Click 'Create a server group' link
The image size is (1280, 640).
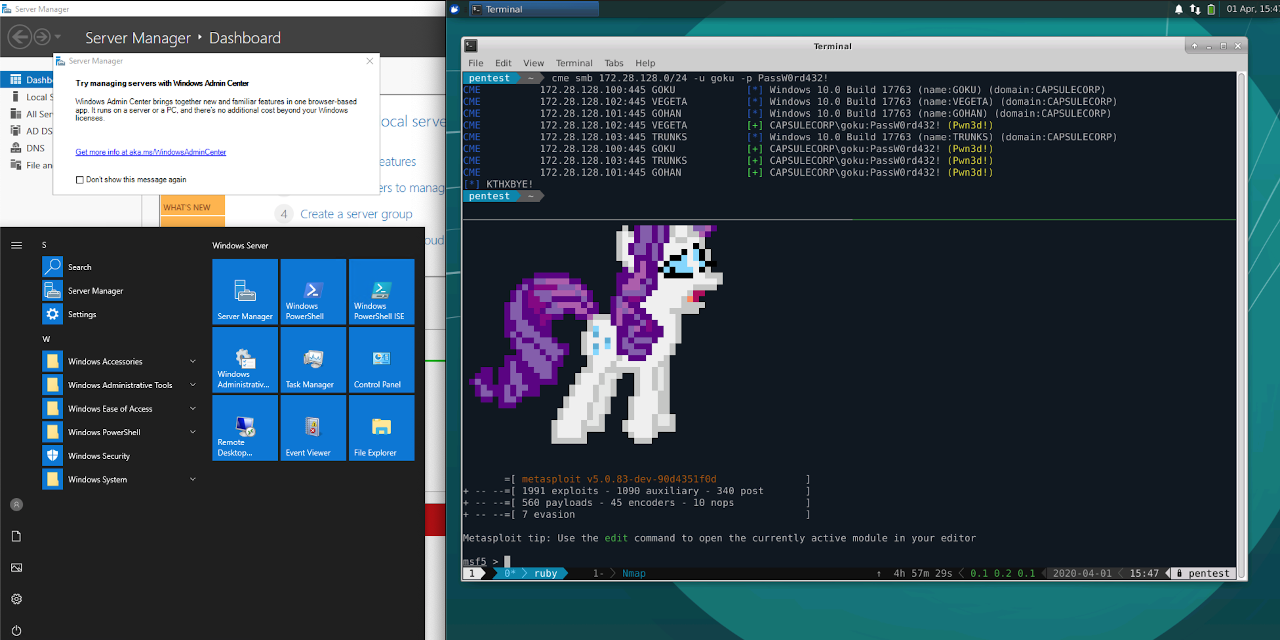click(356, 214)
